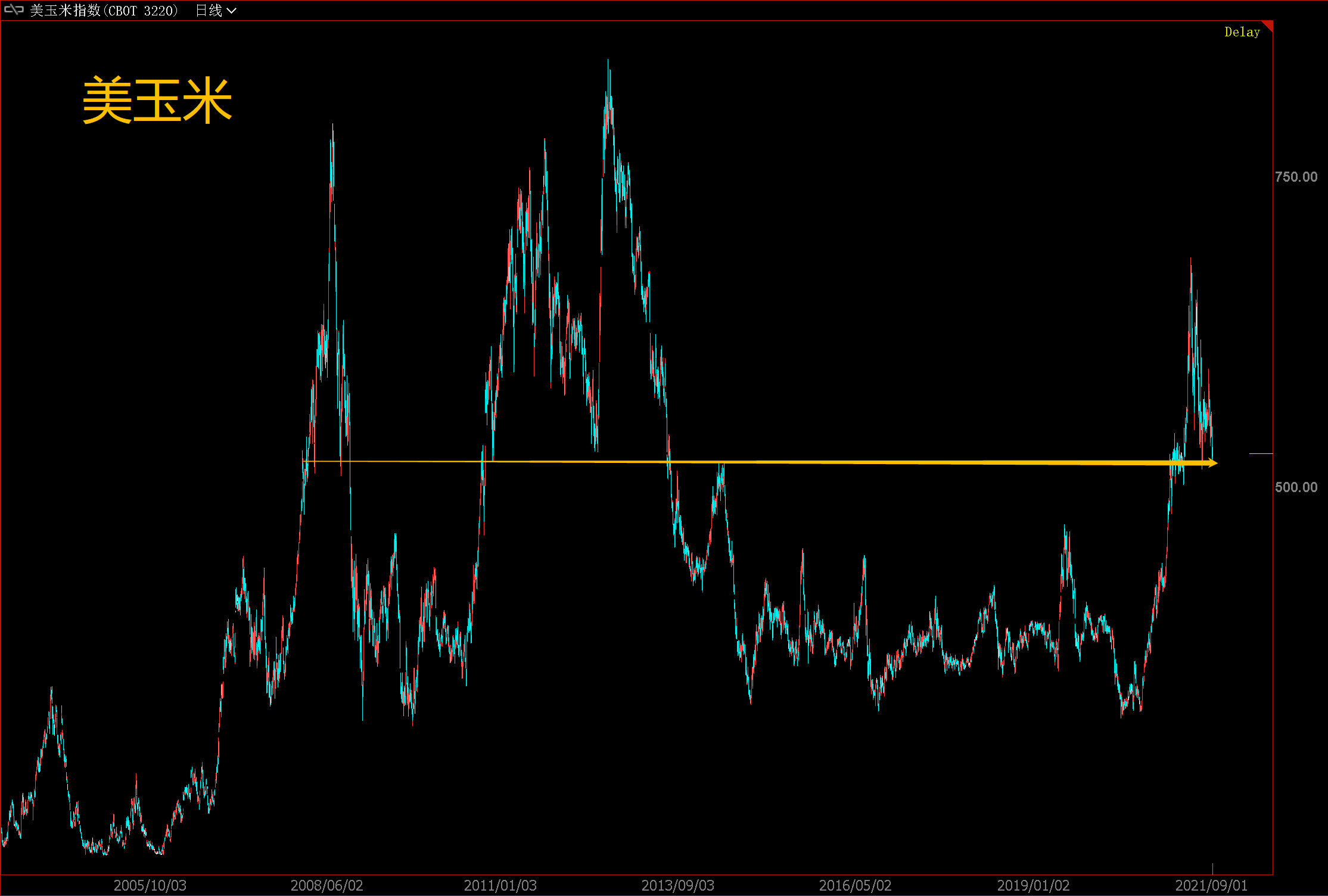The height and width of the screenshot is (896, 1328).
Task: Select the large 美玉米 text annotation
Action: click(157, 100)
